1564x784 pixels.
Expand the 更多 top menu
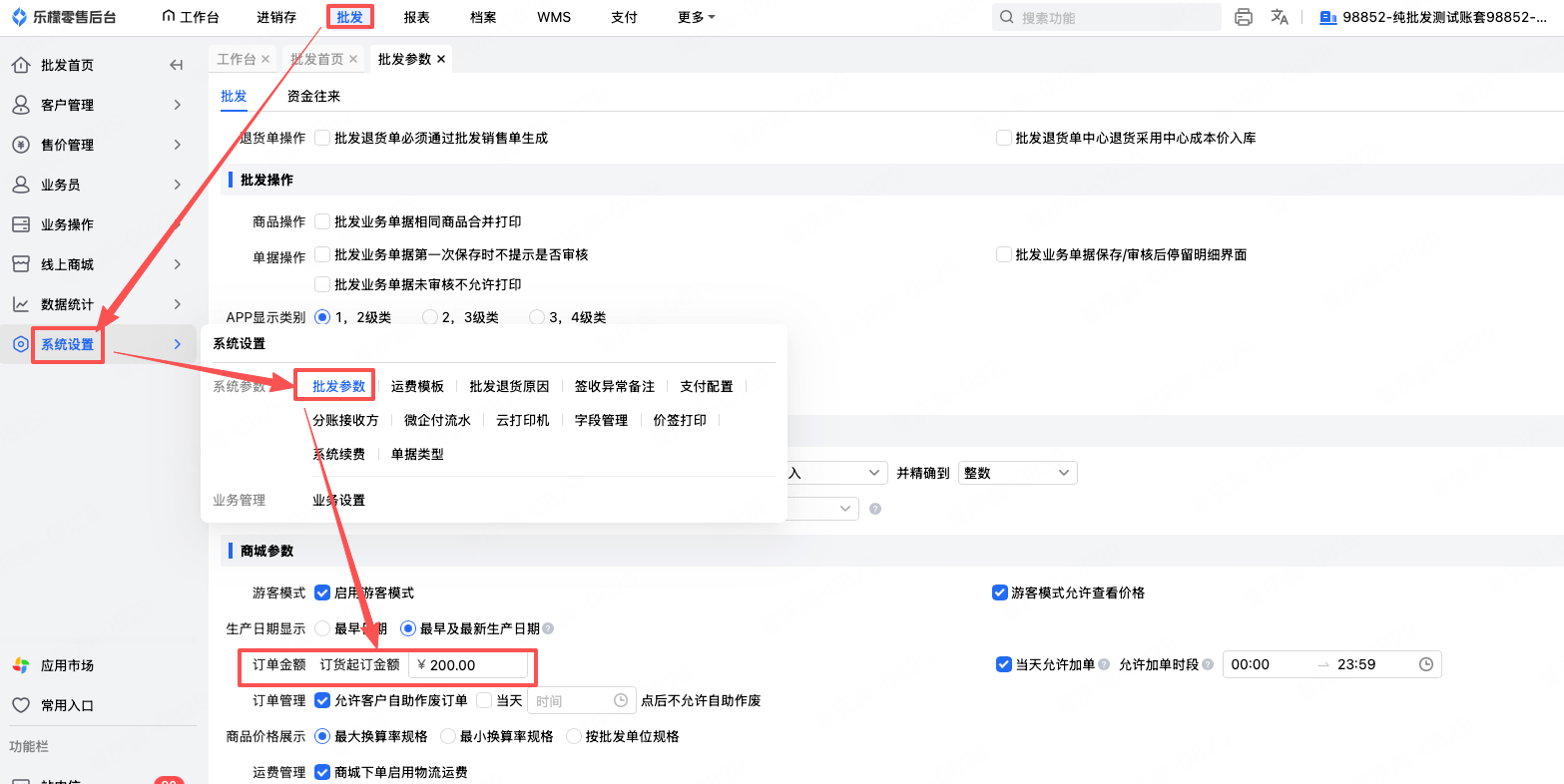(696, 17)
